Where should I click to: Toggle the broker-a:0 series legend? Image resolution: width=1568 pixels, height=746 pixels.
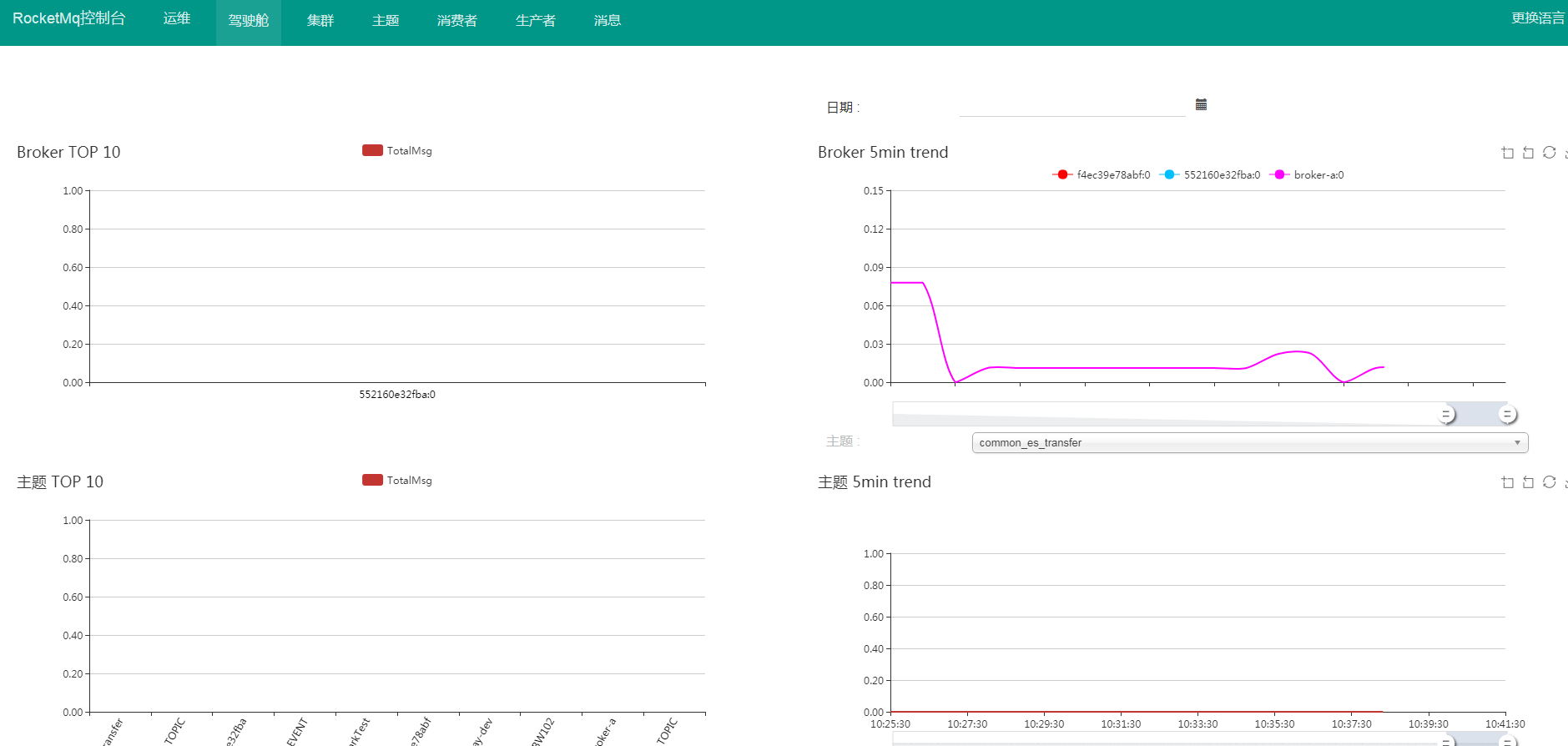tap(1307, 175)
